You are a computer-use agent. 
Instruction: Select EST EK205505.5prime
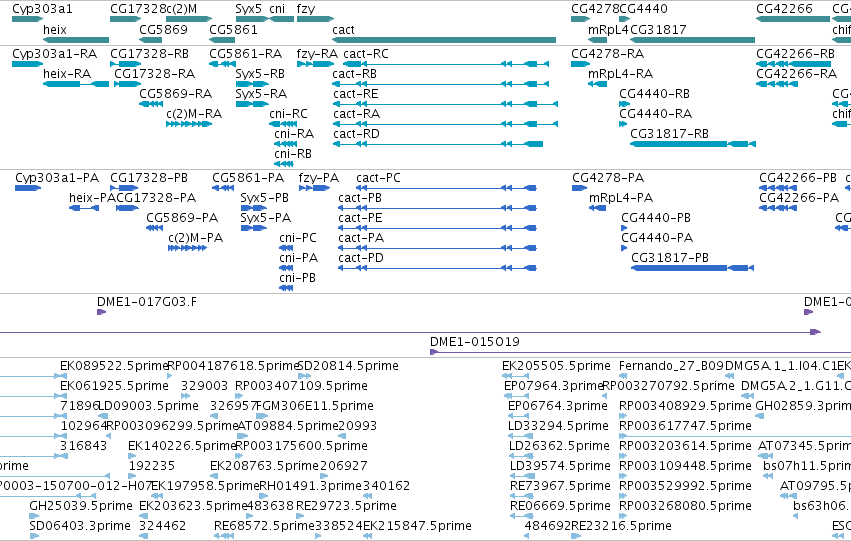tap(556, 366)
